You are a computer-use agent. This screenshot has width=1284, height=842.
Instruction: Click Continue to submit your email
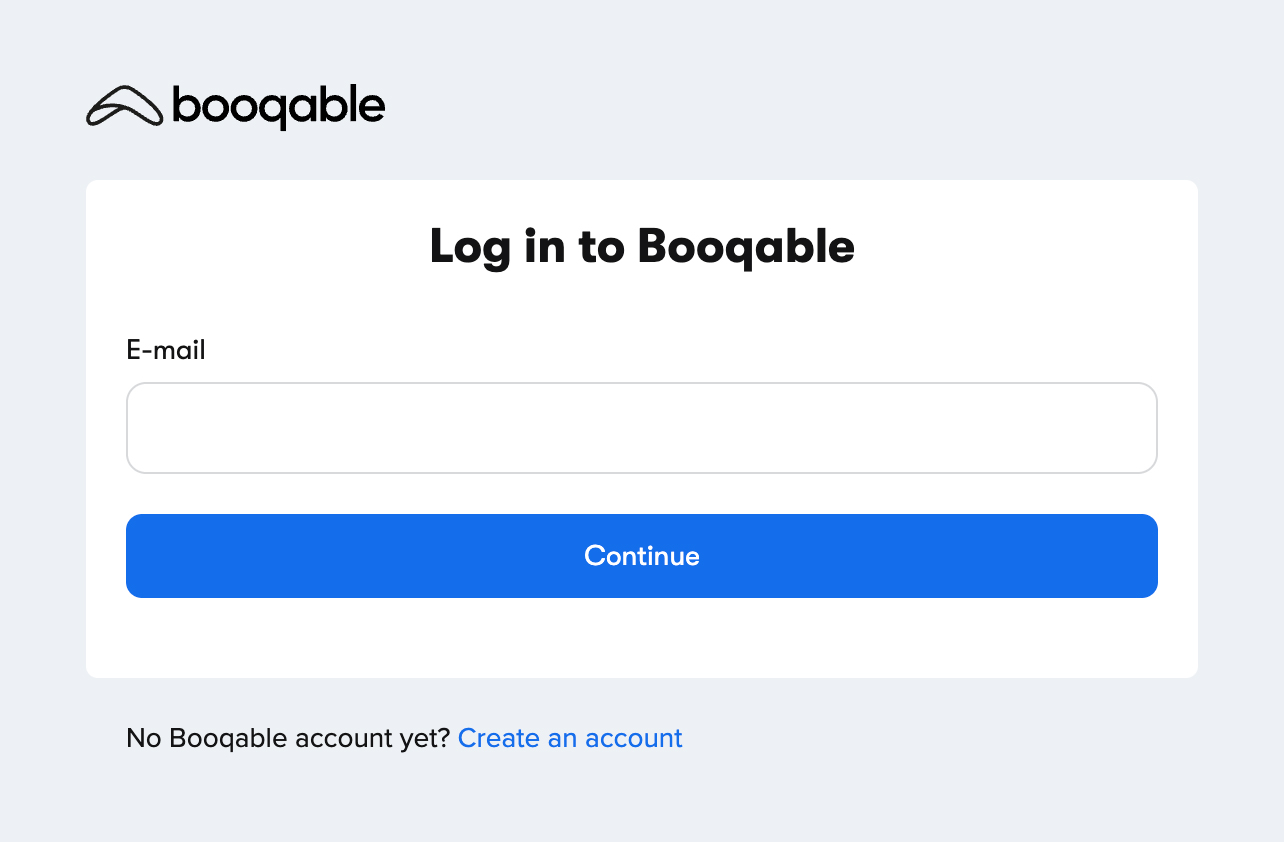click(641, 556)
